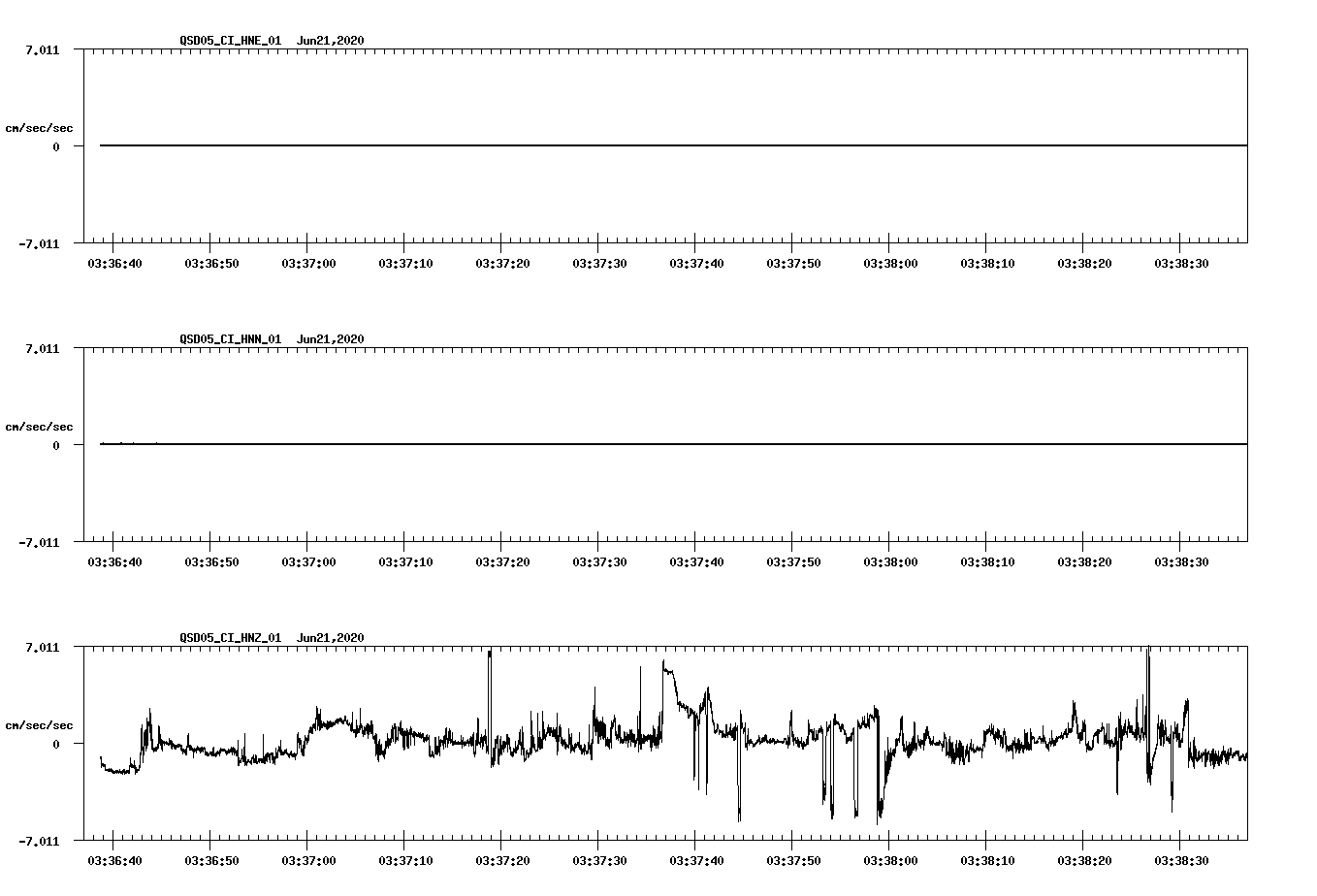Click the 0 axis label on HNZ plot
The height and width of the screenshot is (896, 1317).
point(56,744)
